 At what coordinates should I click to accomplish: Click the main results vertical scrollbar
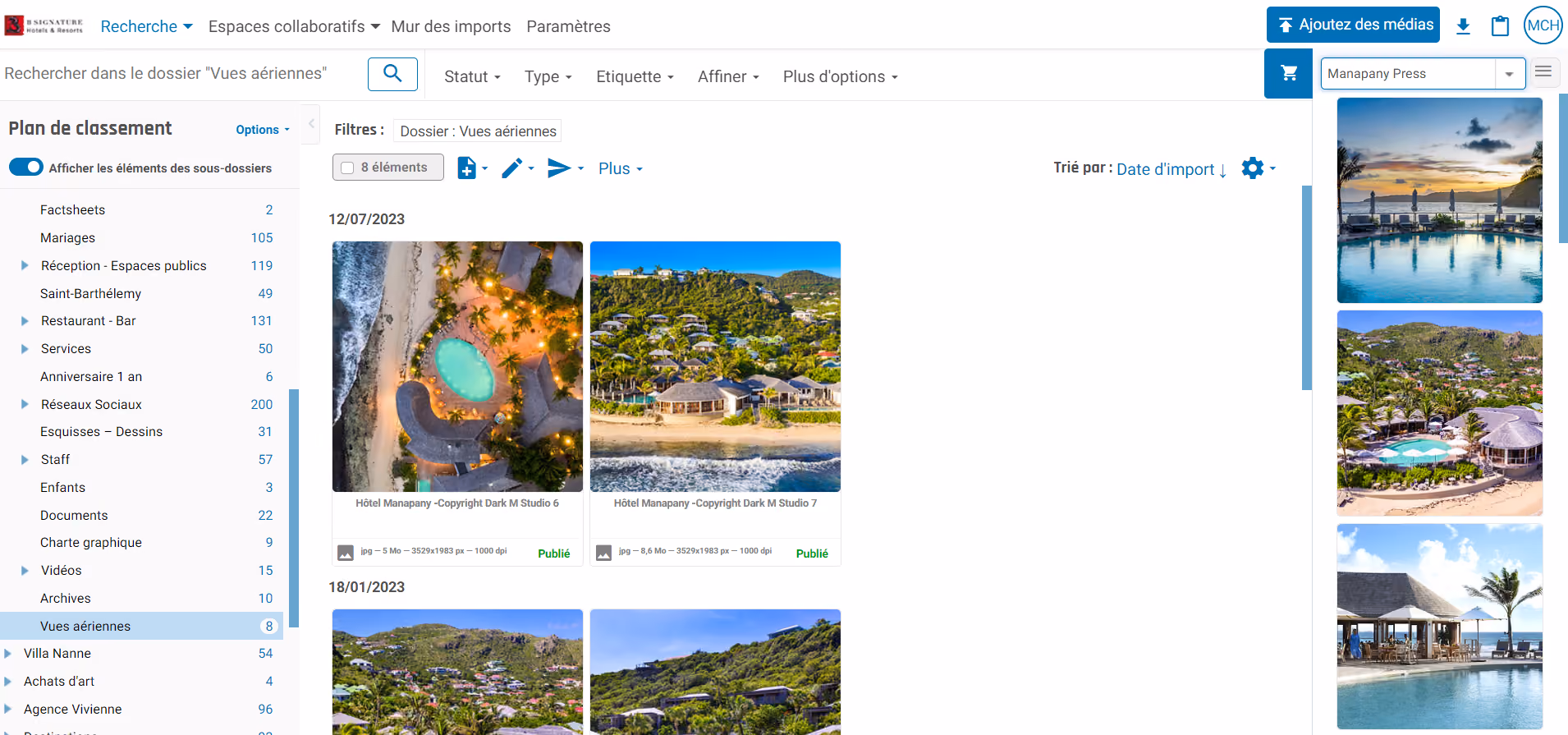pos(1307,287)
